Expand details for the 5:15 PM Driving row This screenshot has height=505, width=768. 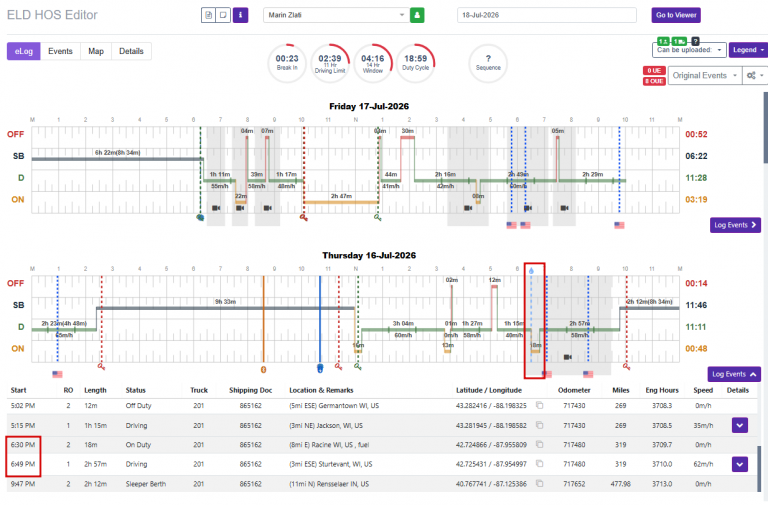(x=740, y=425)
